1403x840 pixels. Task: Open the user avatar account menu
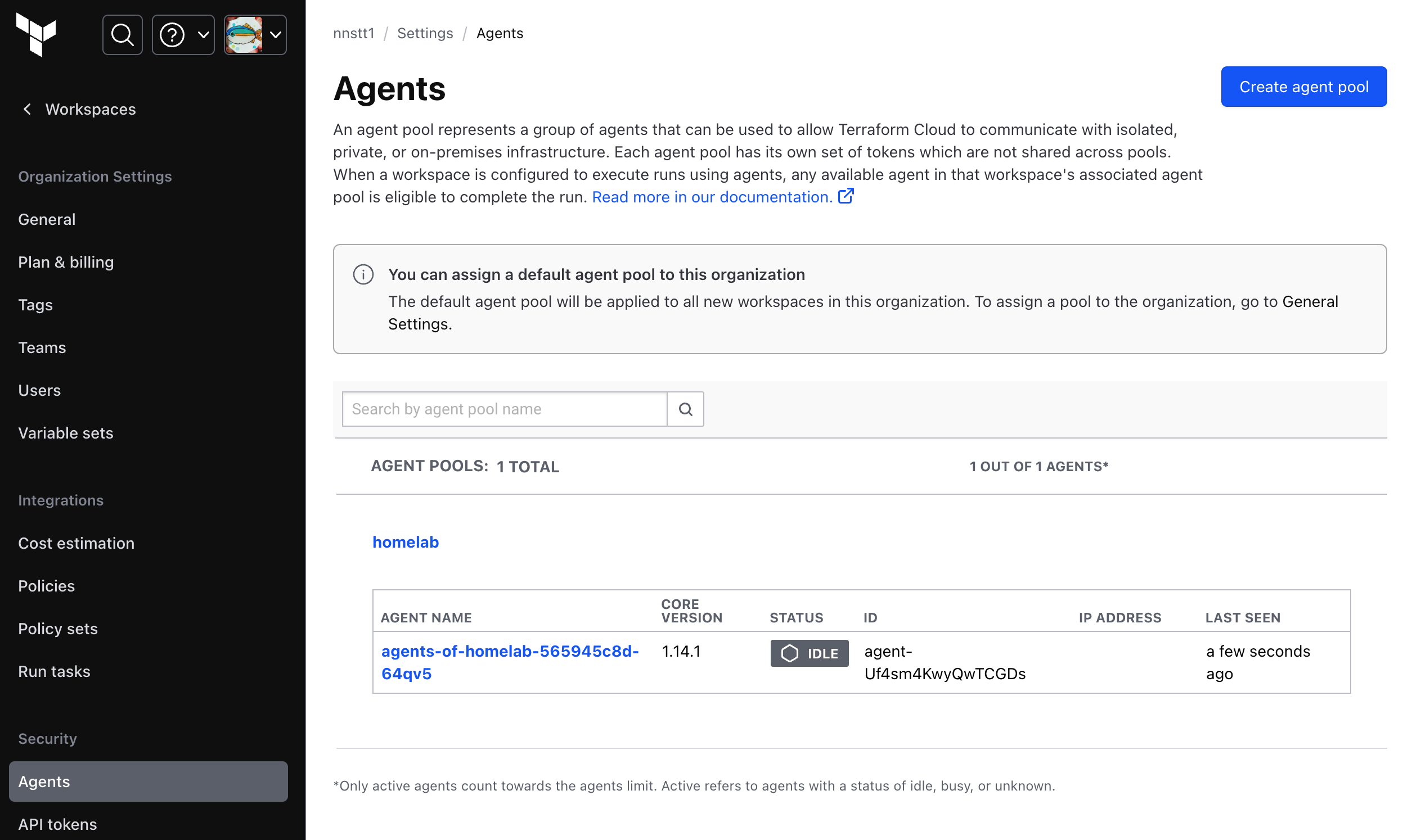(x=275, y=34)
